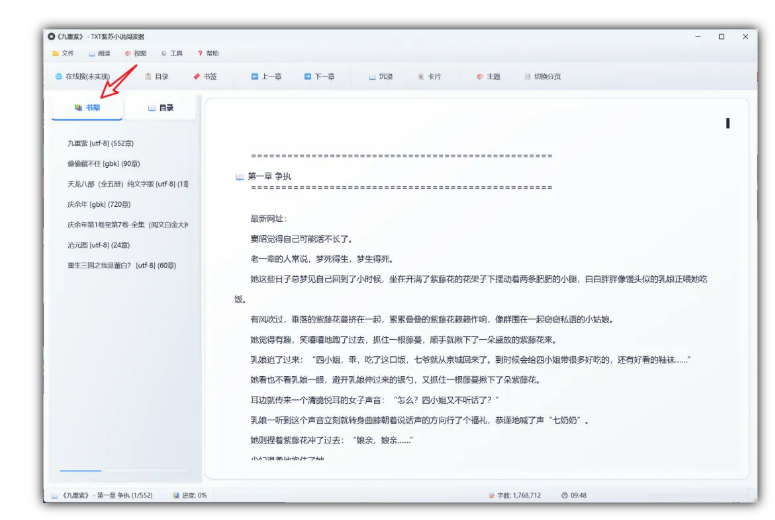This screenshot has height=520, width=775.
Task: Minimize the TXT reader window
Action: click(x=698, y=37)
